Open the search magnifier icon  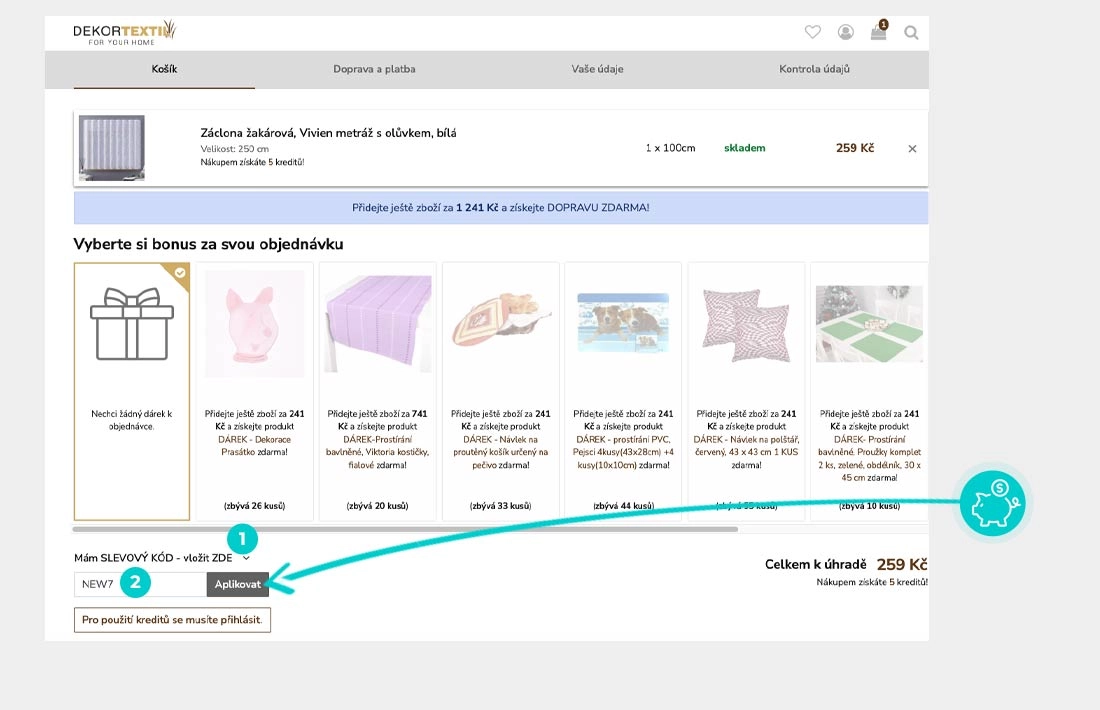(x=911, y=32)
